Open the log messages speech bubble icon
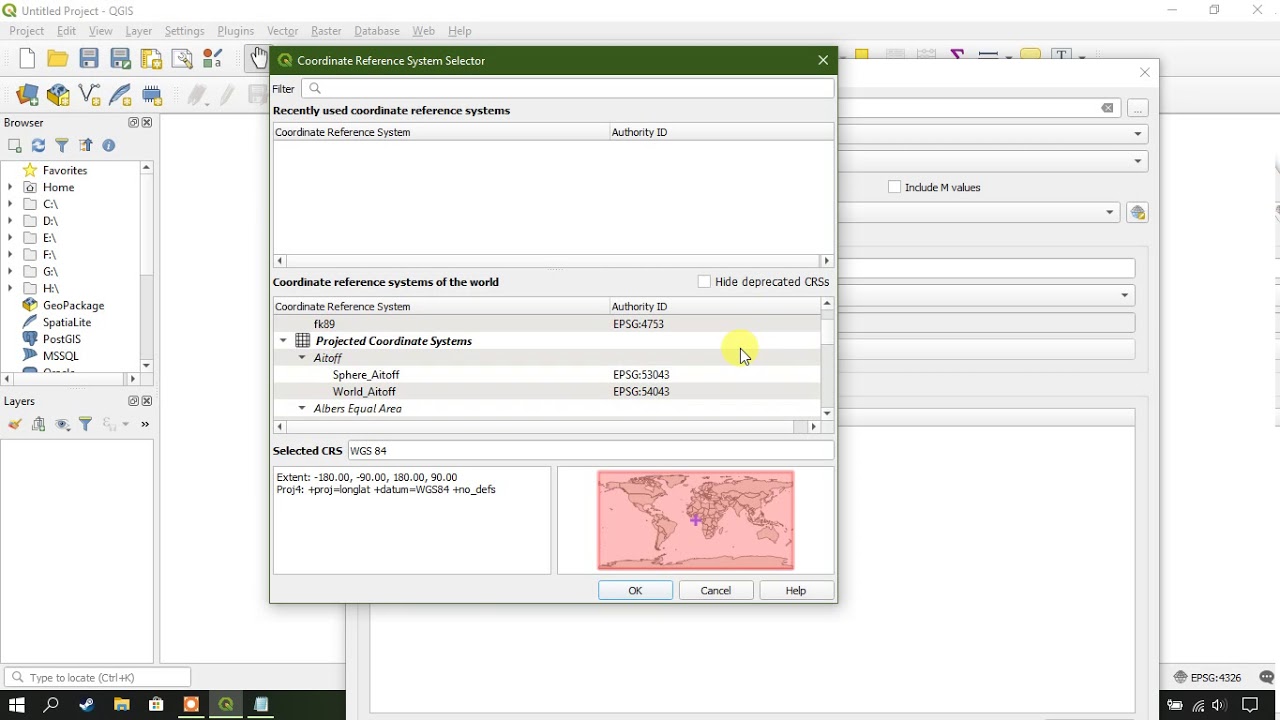The width and height of the screenshot is (1280, 720). click(x=1267, y=678)
